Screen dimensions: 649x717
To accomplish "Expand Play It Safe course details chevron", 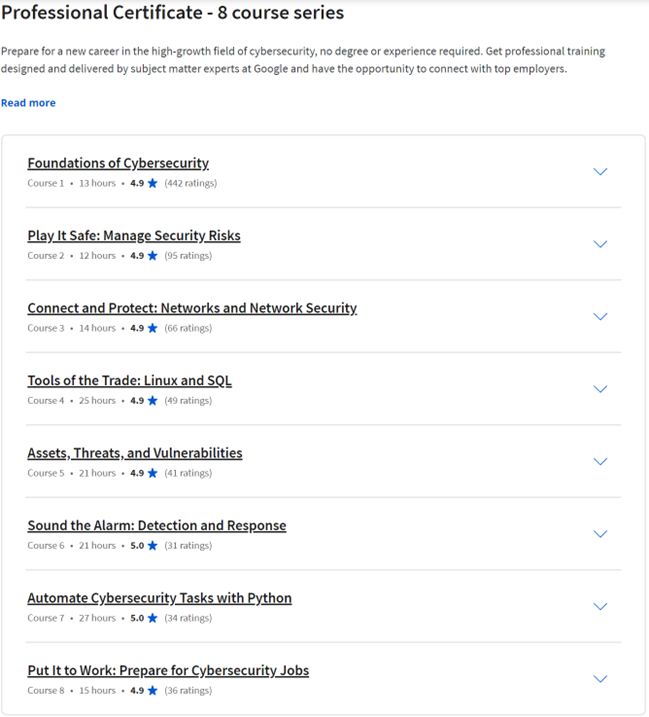I will coord(600,244).
